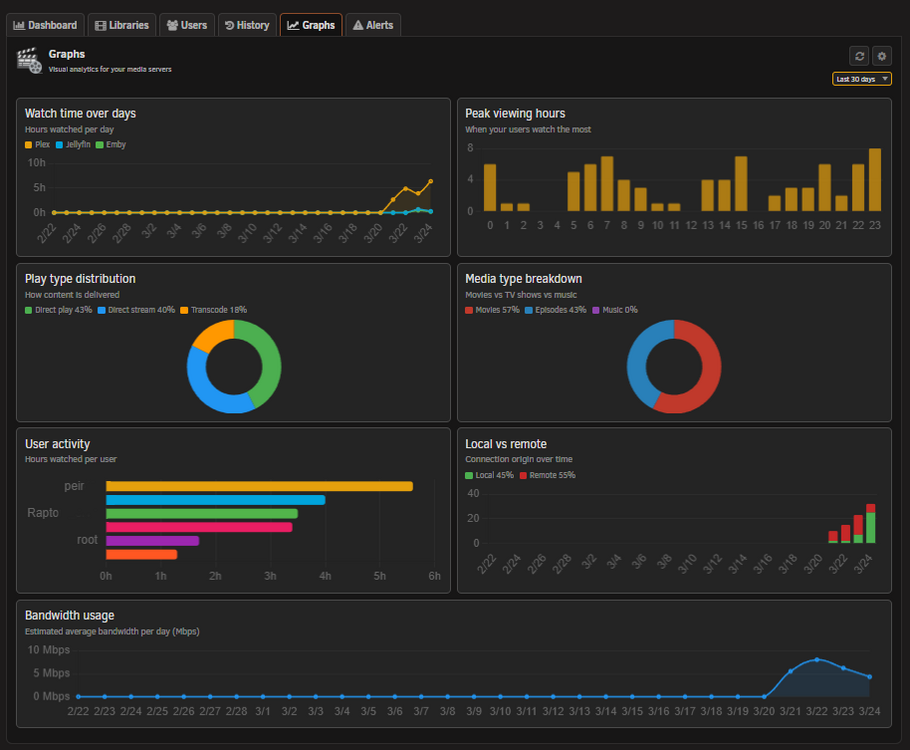Click the History tab clock icon
The width and height of the screenshot is (910, 750).
[229, 25]
